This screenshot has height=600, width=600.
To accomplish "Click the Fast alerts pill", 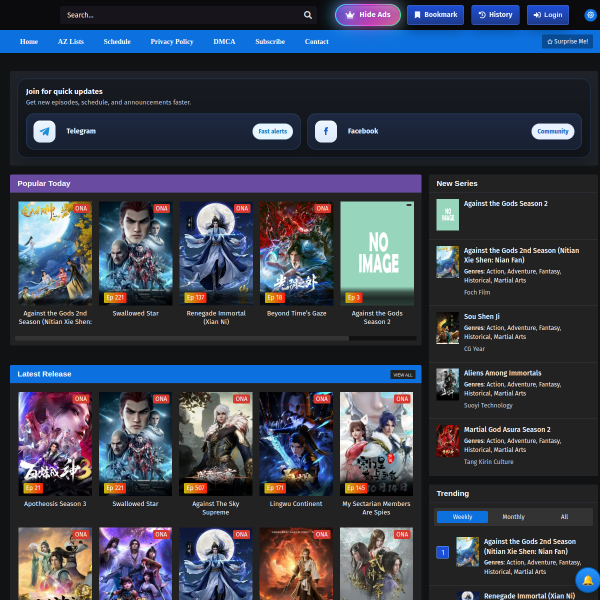I will (x=272, y=131).
